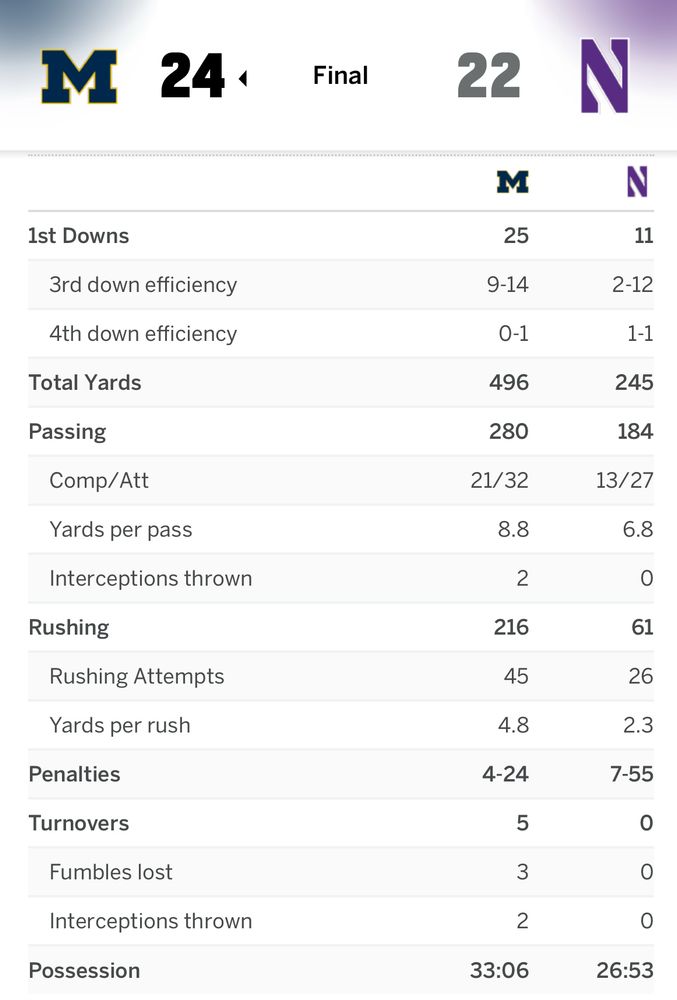
Task: Select the Total Yards row
Action: tap(84, 383)
